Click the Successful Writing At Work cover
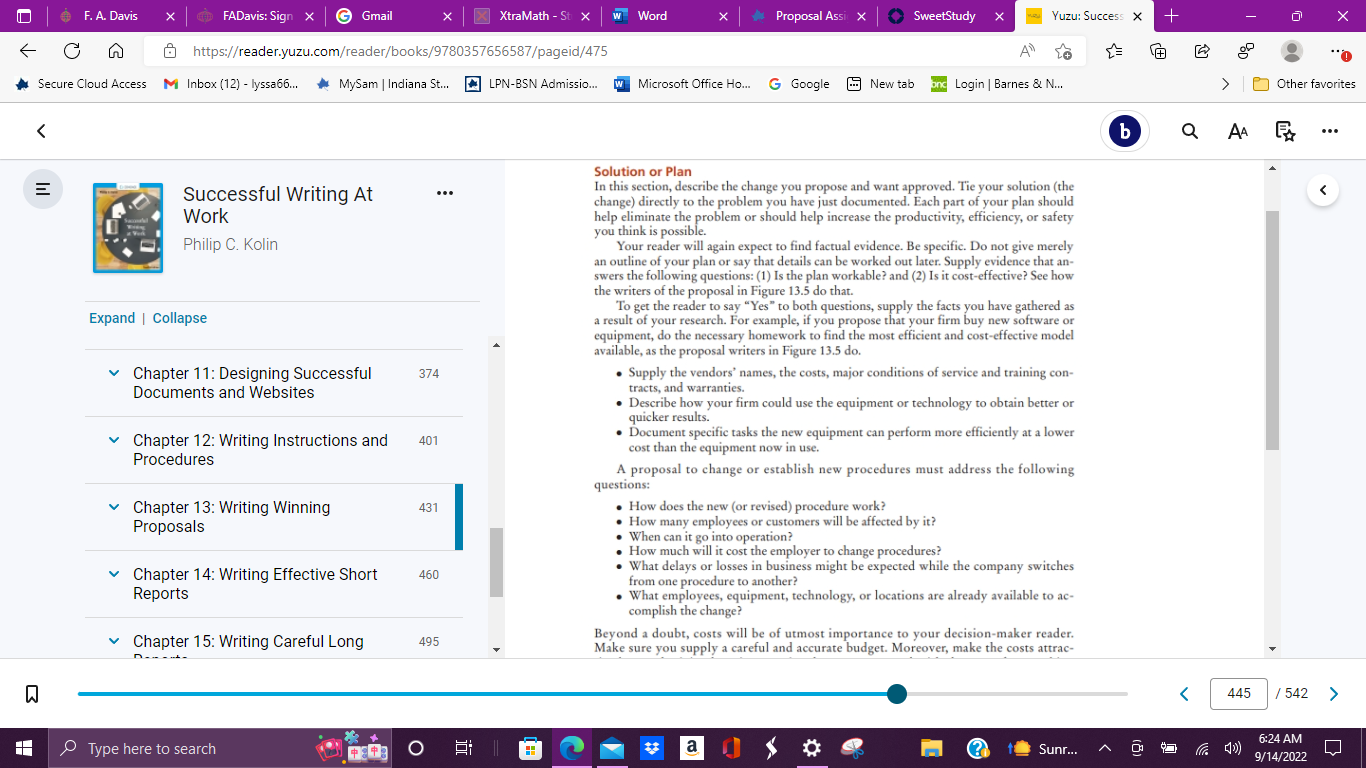1366x768 pixels. pyautogui.click(x=128, y=227)
